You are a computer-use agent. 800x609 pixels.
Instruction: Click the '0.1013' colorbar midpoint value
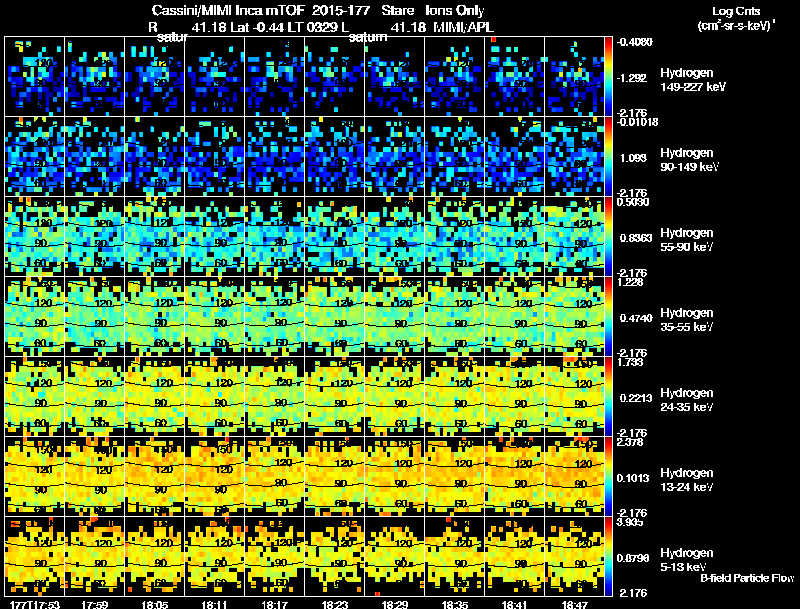(x=633, y=478)
